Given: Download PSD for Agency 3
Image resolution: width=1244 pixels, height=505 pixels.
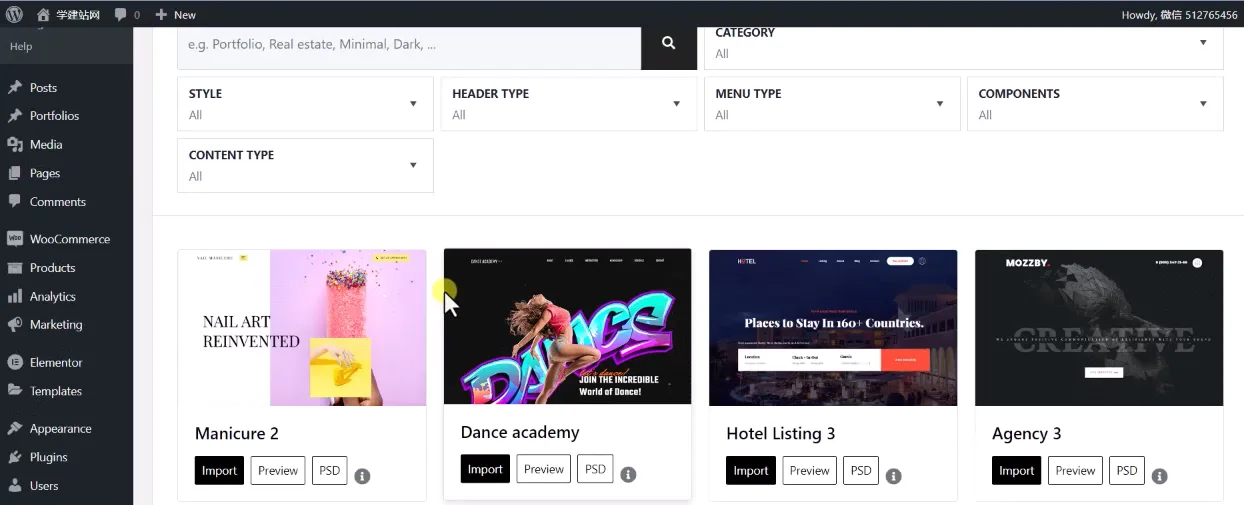Looking at the screenshot, I should click(1127, 471).
